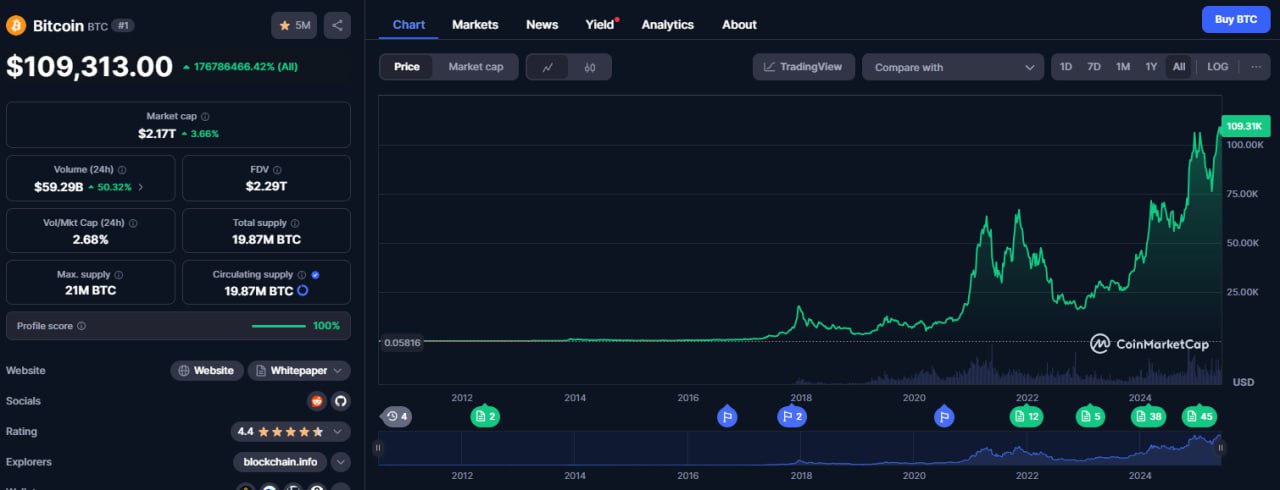Screen dimensions: 1280x490
Task: Open the three-dots more chart options
Action: click(1256, 67)
